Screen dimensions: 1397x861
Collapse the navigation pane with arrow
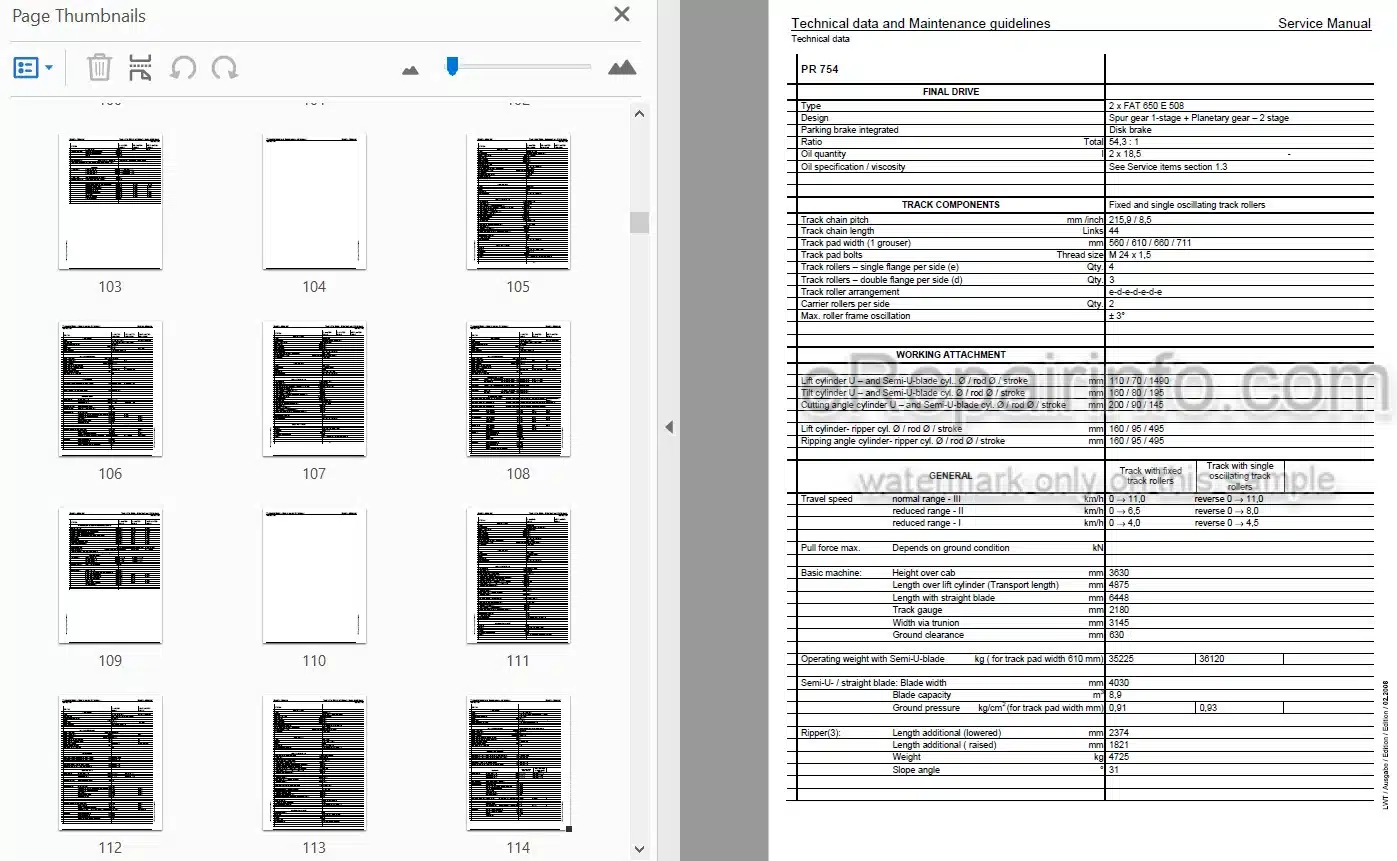point(669,427)
